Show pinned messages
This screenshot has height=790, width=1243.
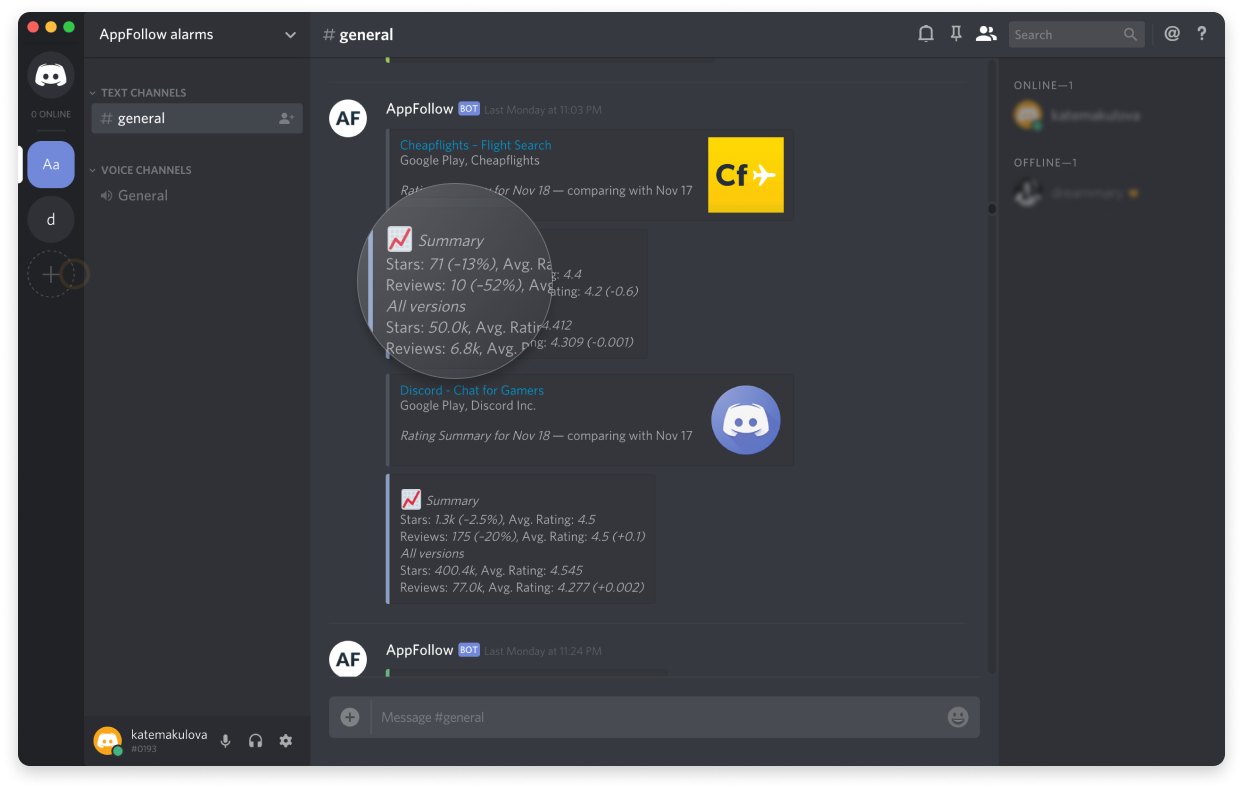click(x=956, y=34)
